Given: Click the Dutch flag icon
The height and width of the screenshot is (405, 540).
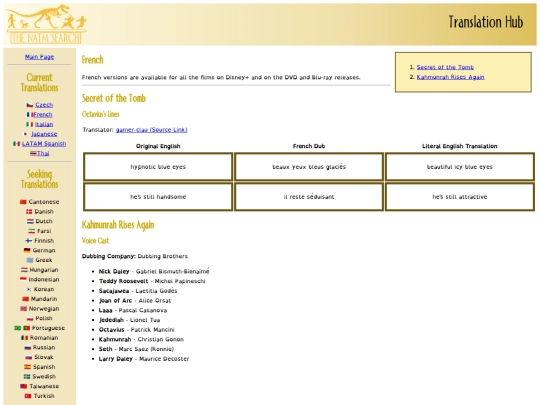Looking at the screenshot, I should point(30,221).
